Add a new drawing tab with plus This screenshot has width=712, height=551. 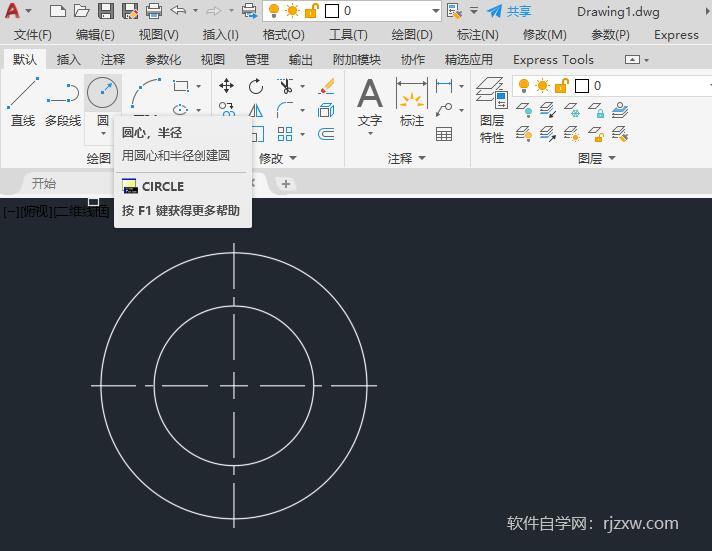[286, 184]
